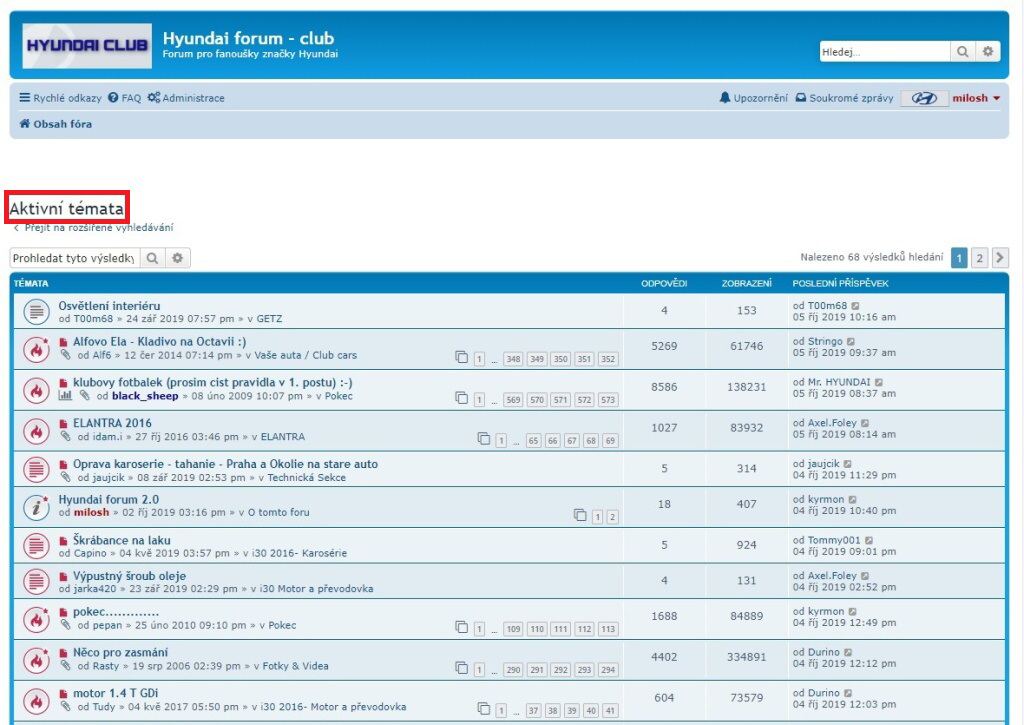
Task: Focus the Hledej search field
Action: click(885, 52)
